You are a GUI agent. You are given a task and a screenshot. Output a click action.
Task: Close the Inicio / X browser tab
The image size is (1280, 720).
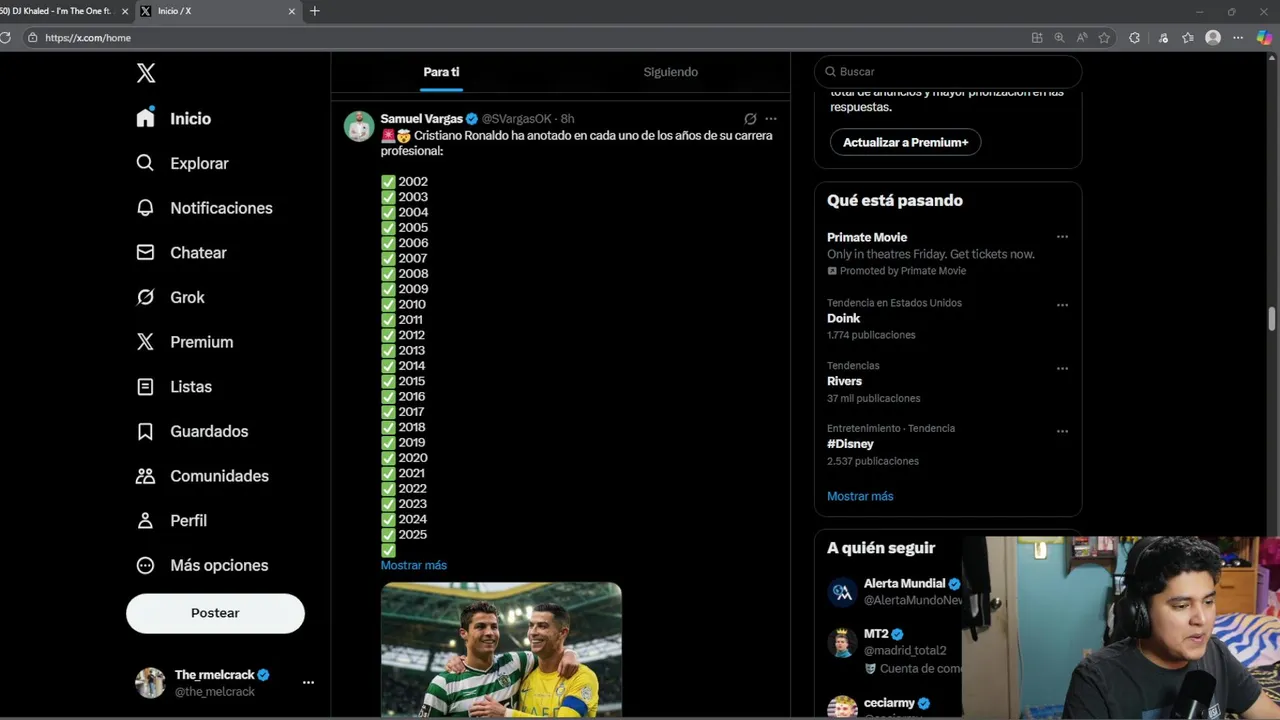pyautogui.click(x=292, y=11)
